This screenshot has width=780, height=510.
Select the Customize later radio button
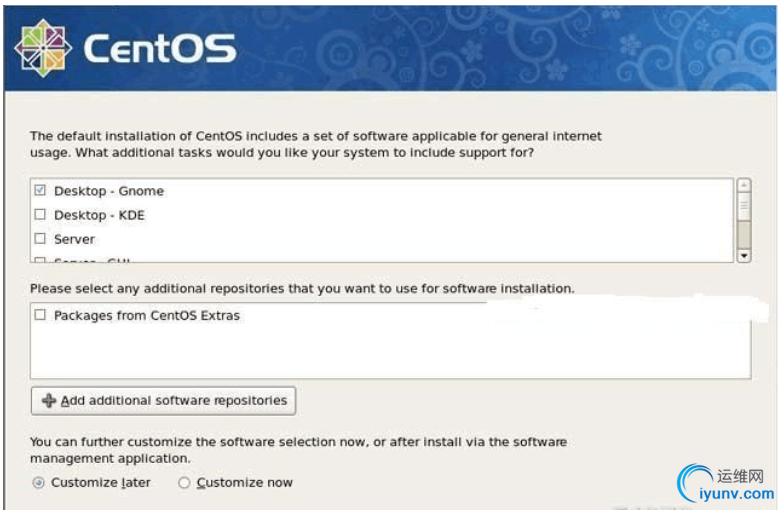click(x=38, y=483)
